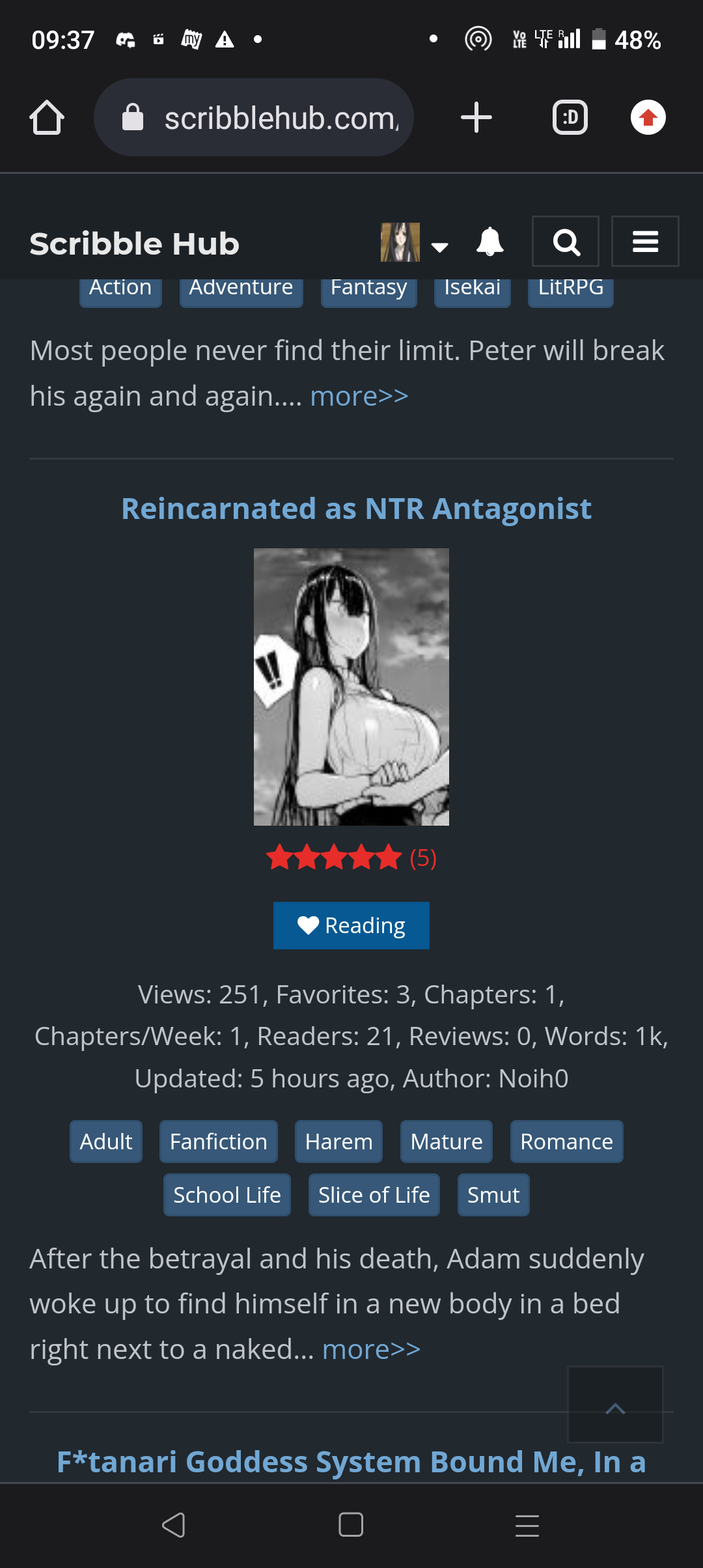Viewport: 703px width, 1568px height.
Task: Expand the Adam synopsis via more>>
Action: coord(372,1349)
